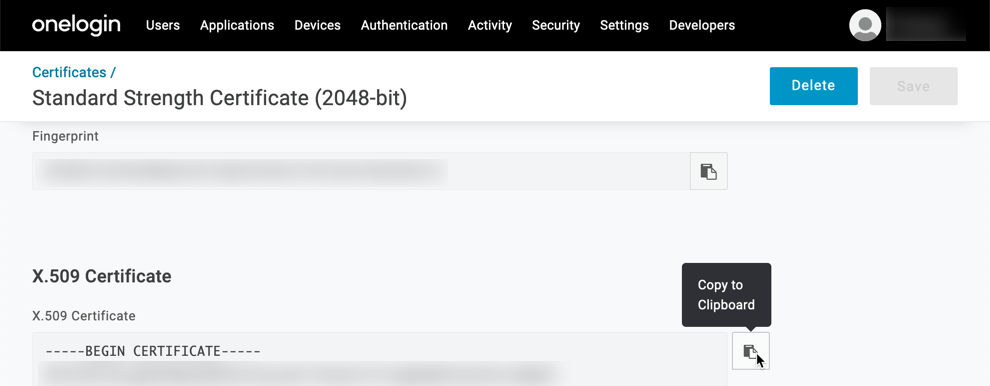The width and height of the screenshot is (990, 386).
Task: Open the Devices menu
Action: click(x=318, y=25)
